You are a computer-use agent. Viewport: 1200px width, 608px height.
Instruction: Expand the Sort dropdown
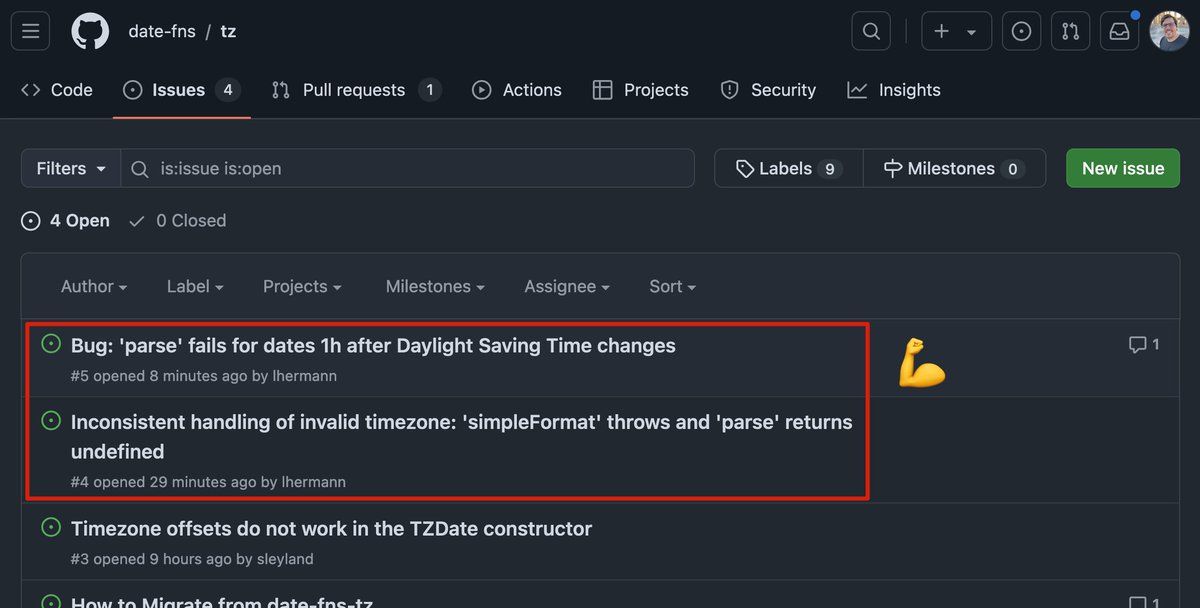pyautogui.click(x=672, y=287)
